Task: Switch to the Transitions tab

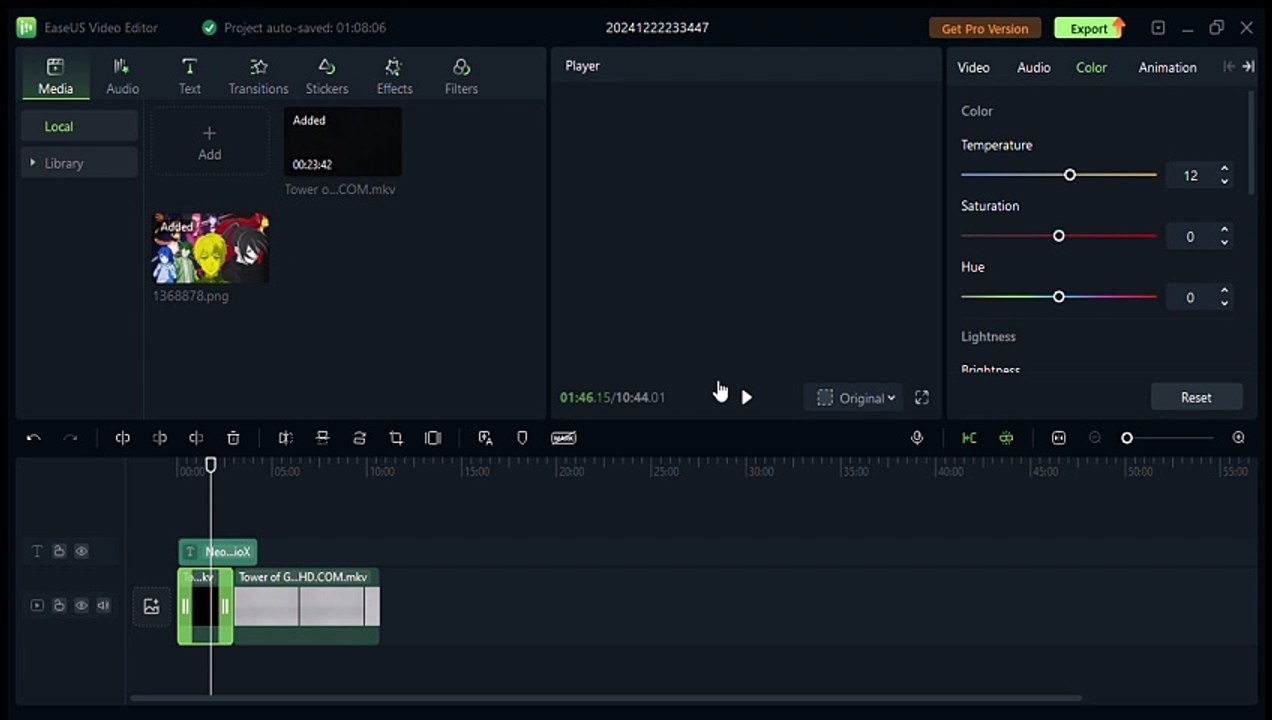Action: tap(258, 76)
